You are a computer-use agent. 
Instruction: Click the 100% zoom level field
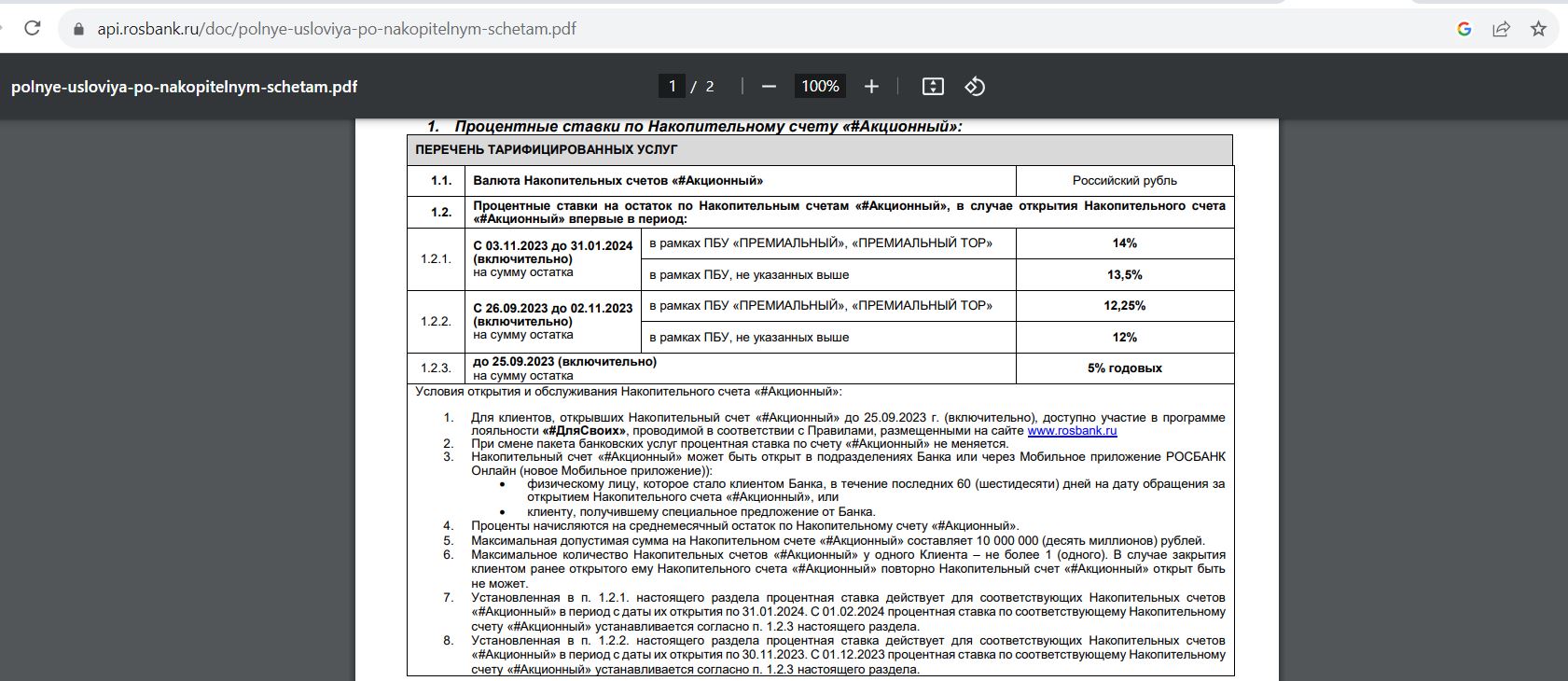[820, 86]
